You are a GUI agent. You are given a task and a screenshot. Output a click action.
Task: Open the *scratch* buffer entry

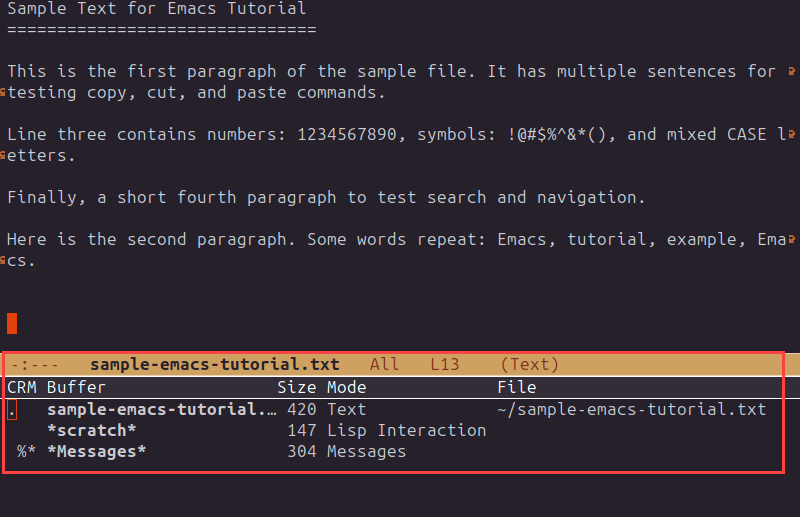click(x=91, y=430)
